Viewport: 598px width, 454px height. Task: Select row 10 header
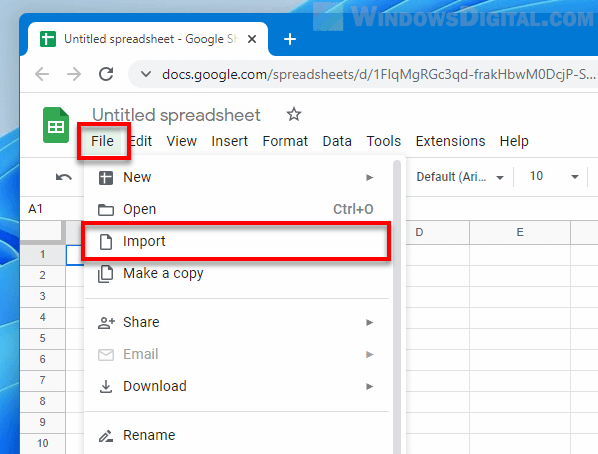coord(43,443)
